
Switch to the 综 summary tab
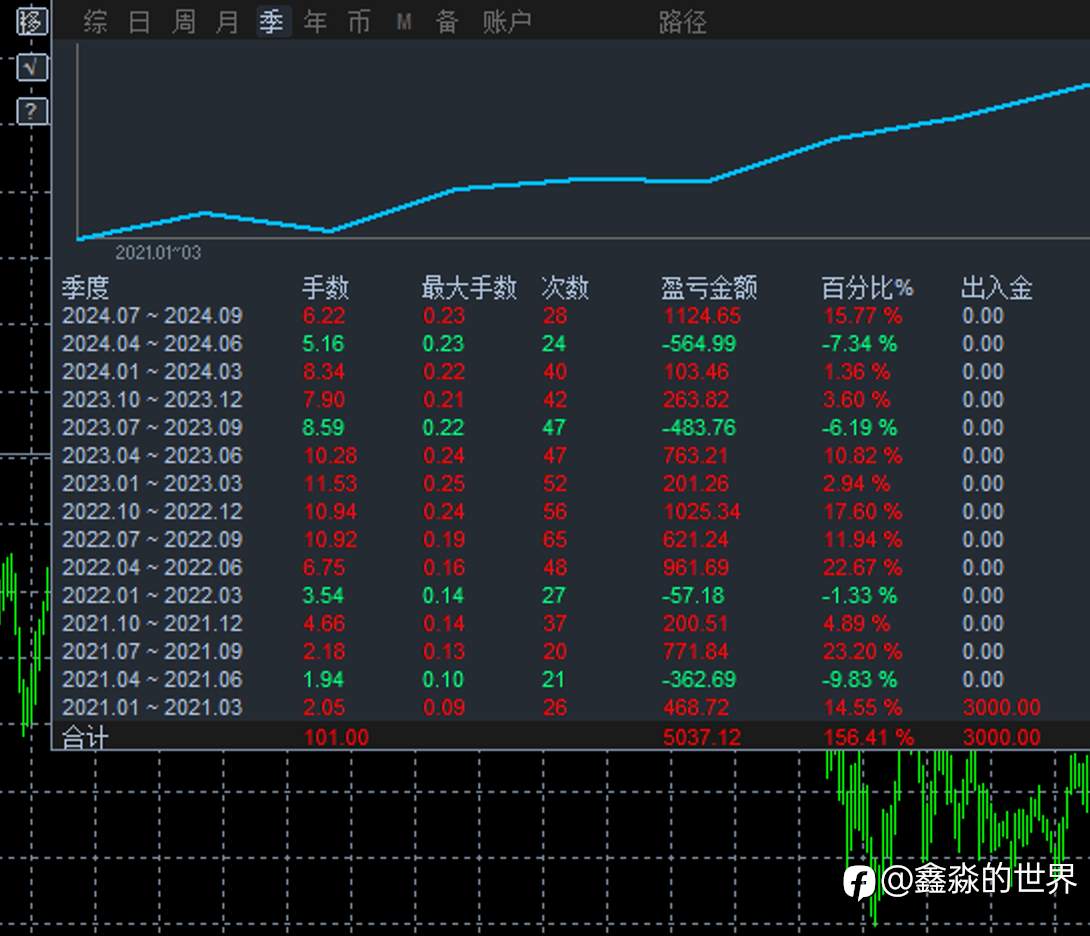click(95, 22)
